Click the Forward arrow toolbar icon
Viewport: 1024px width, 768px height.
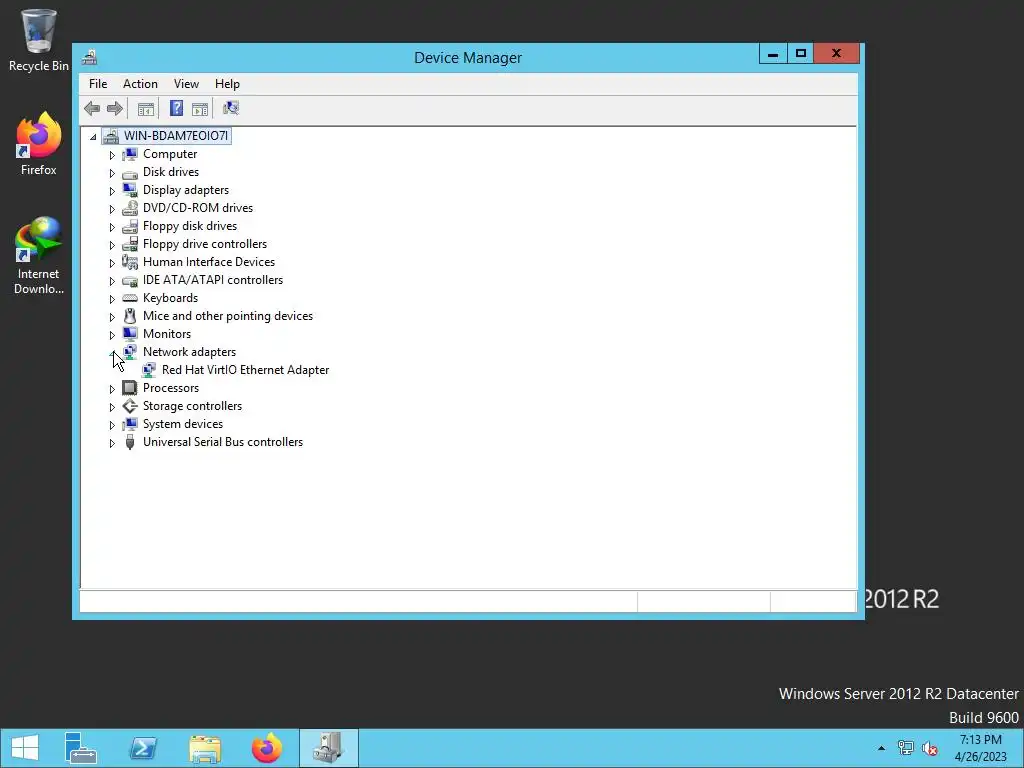click(115, 108)
